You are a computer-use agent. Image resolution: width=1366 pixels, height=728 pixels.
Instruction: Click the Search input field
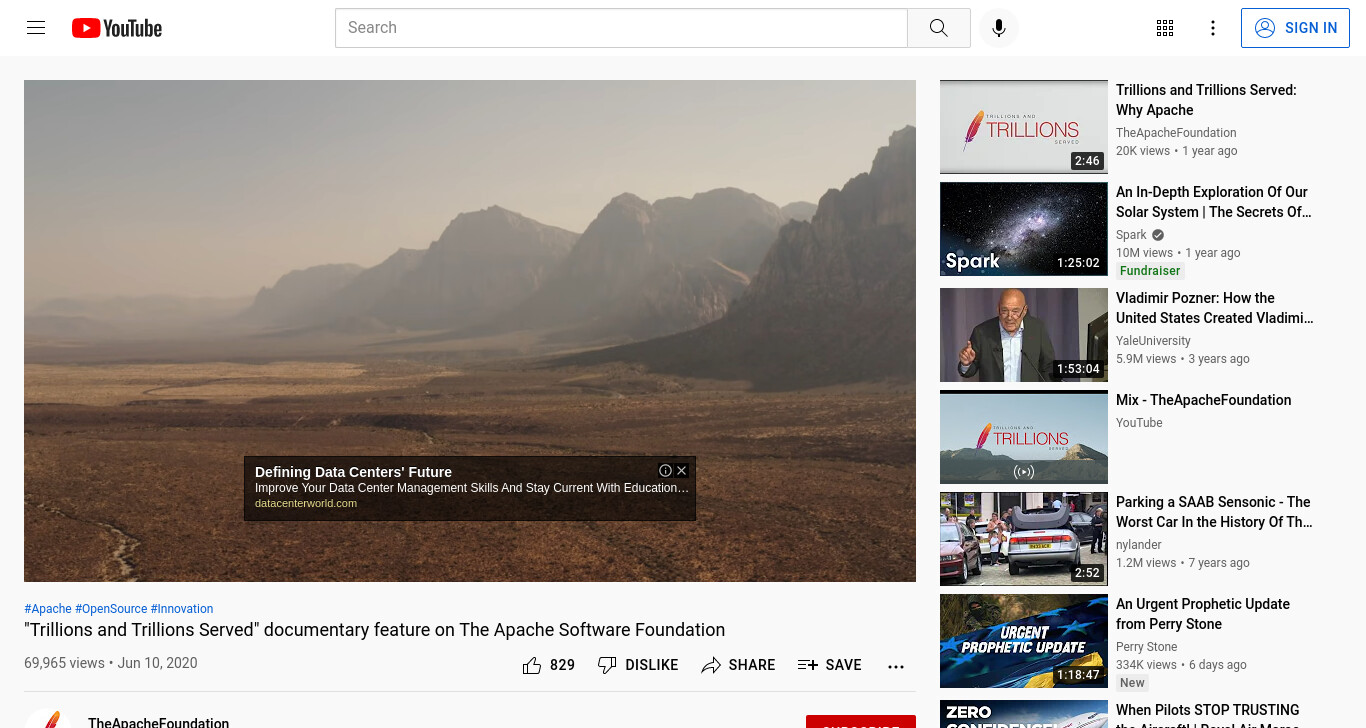click(x=621, y=28)
